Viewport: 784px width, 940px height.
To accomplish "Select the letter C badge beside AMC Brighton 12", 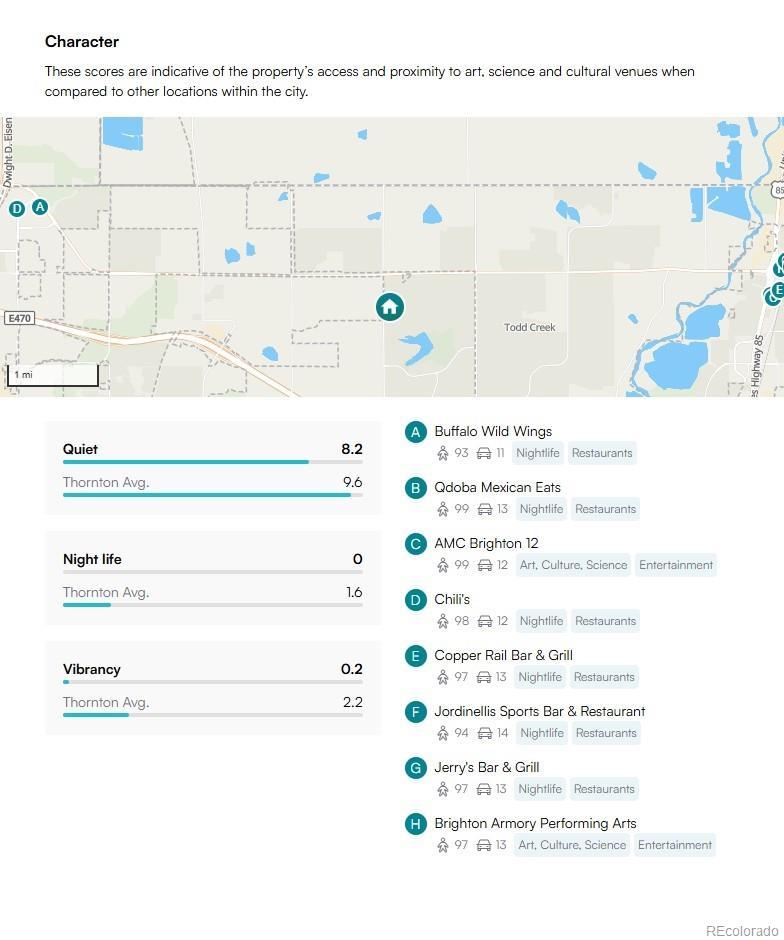I will point(416,544).
